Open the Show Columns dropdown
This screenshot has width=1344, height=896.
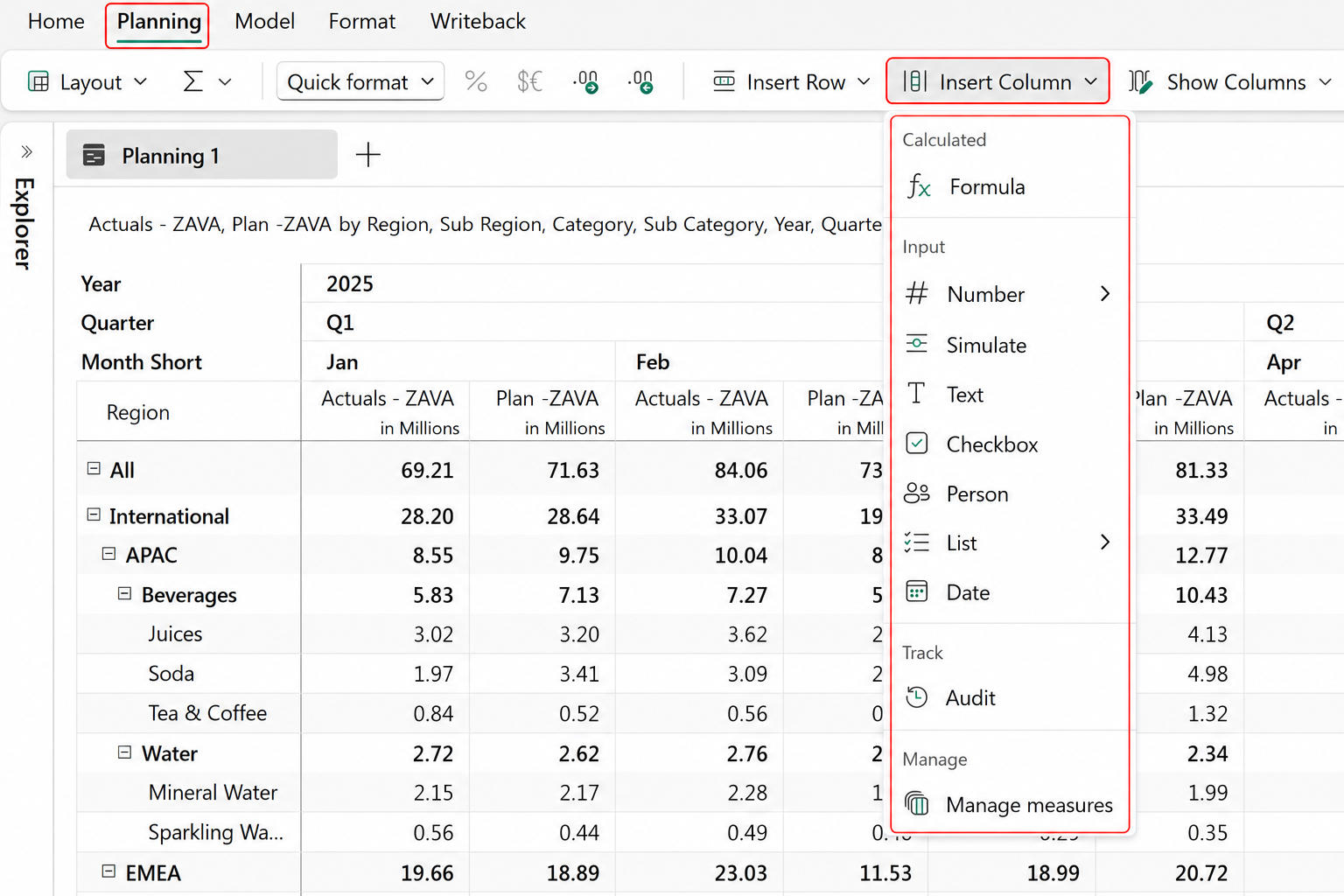tap(1230, 81)
